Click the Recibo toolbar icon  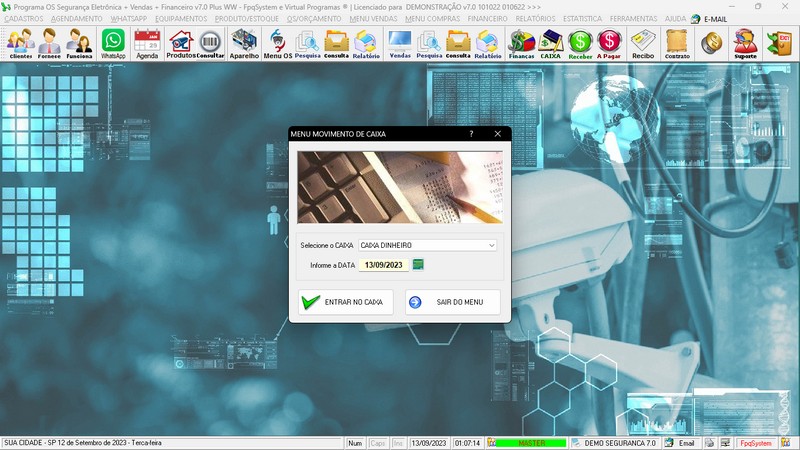point(643,43)
